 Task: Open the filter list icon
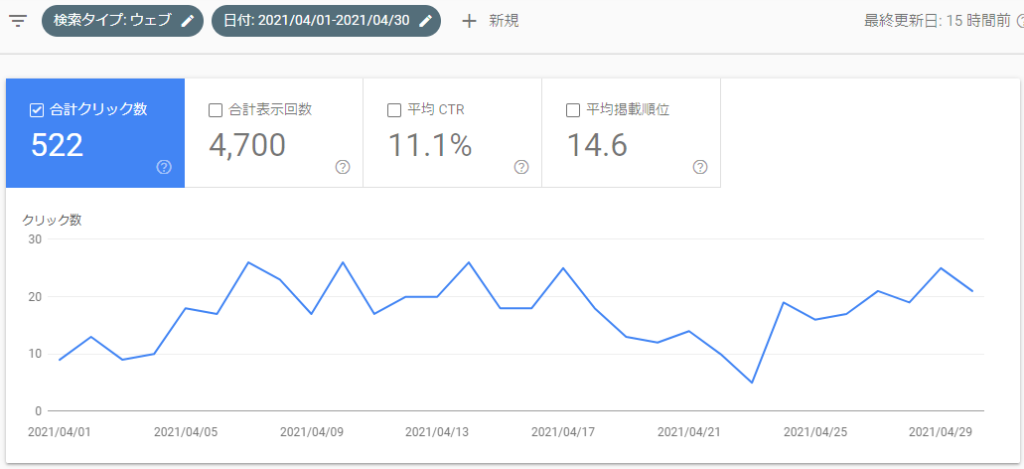coord(17,21)
